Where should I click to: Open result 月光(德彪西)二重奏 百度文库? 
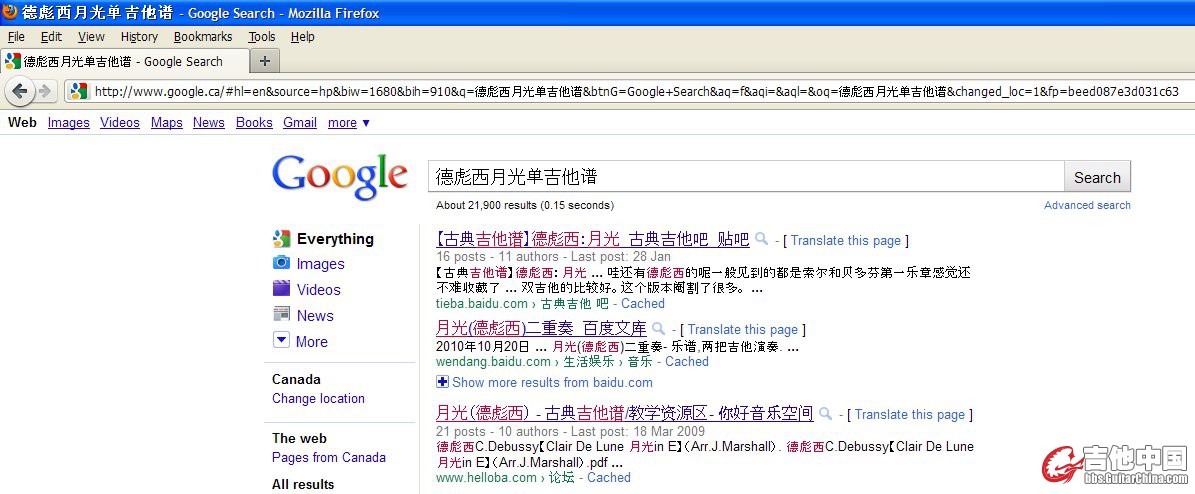tap(540, 328)
